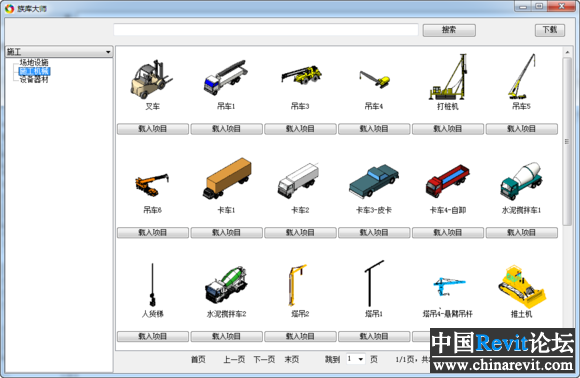
Task: Load 水泥搅拌车1 into project
Action: pyautogui.click(x=522, y=233)
